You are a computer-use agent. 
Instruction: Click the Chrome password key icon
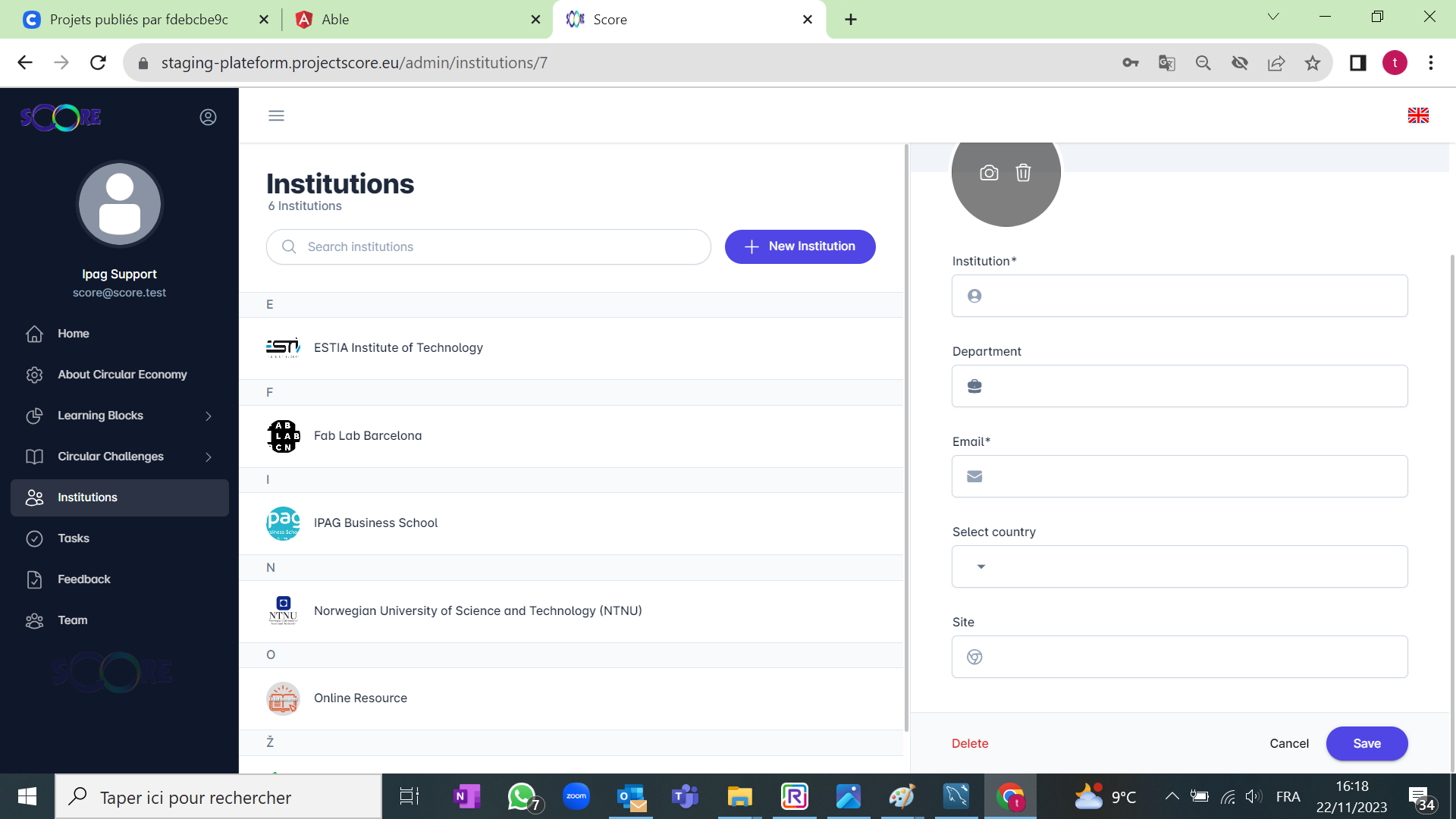pyautogui.click(x=1131, y=63)
